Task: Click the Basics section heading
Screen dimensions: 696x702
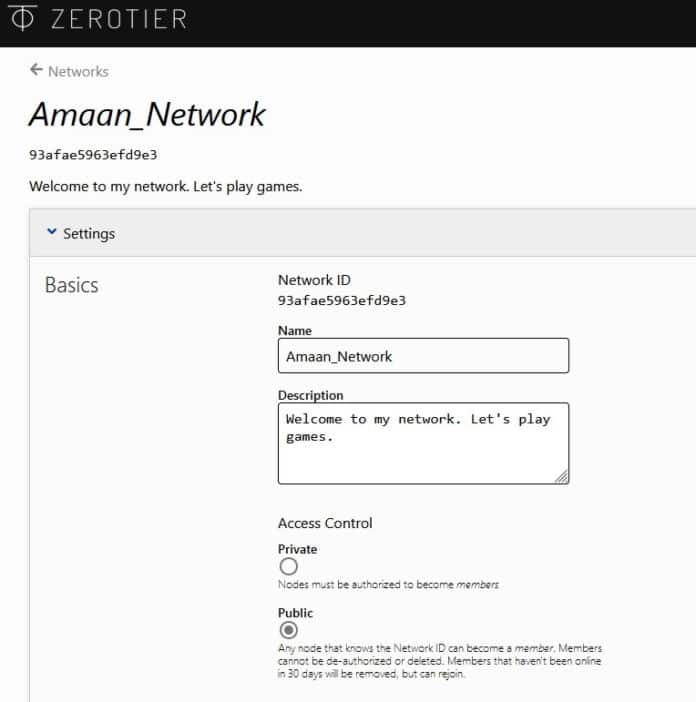Action: click(71, 285)
